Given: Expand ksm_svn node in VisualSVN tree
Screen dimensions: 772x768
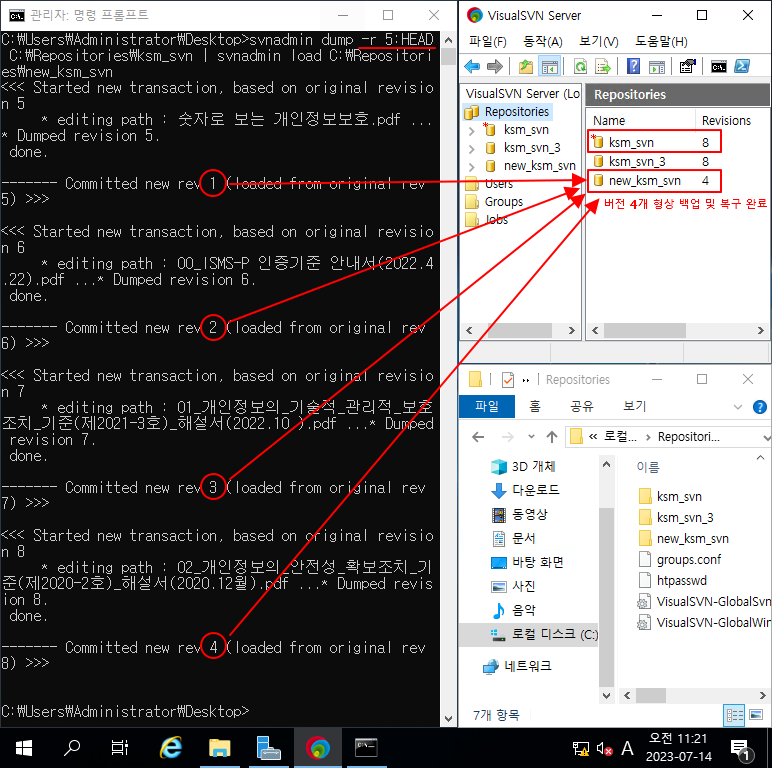Looking at the screenshot, I should click(472, 130).
